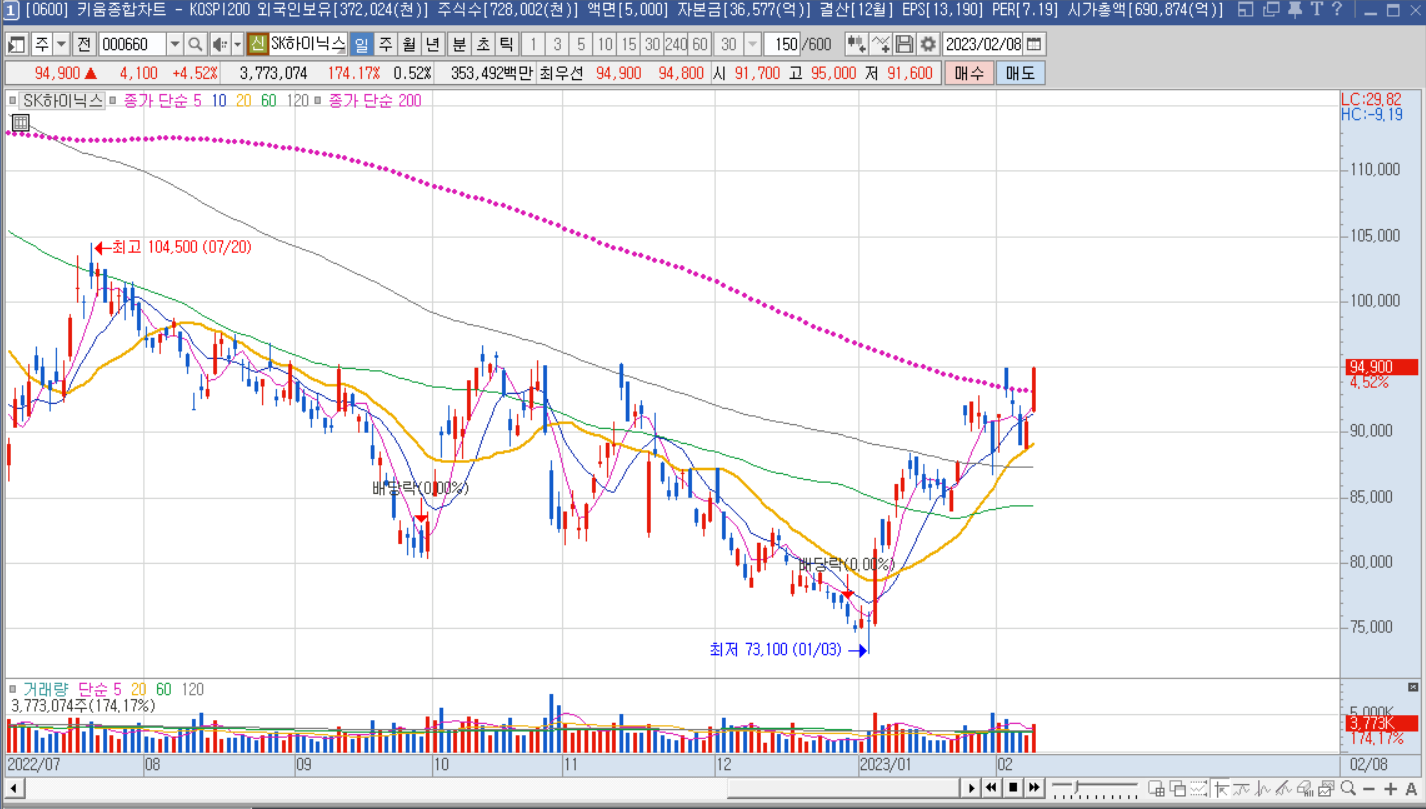Select interval button 5
1426x809 pixels.
tap(581, 44)
